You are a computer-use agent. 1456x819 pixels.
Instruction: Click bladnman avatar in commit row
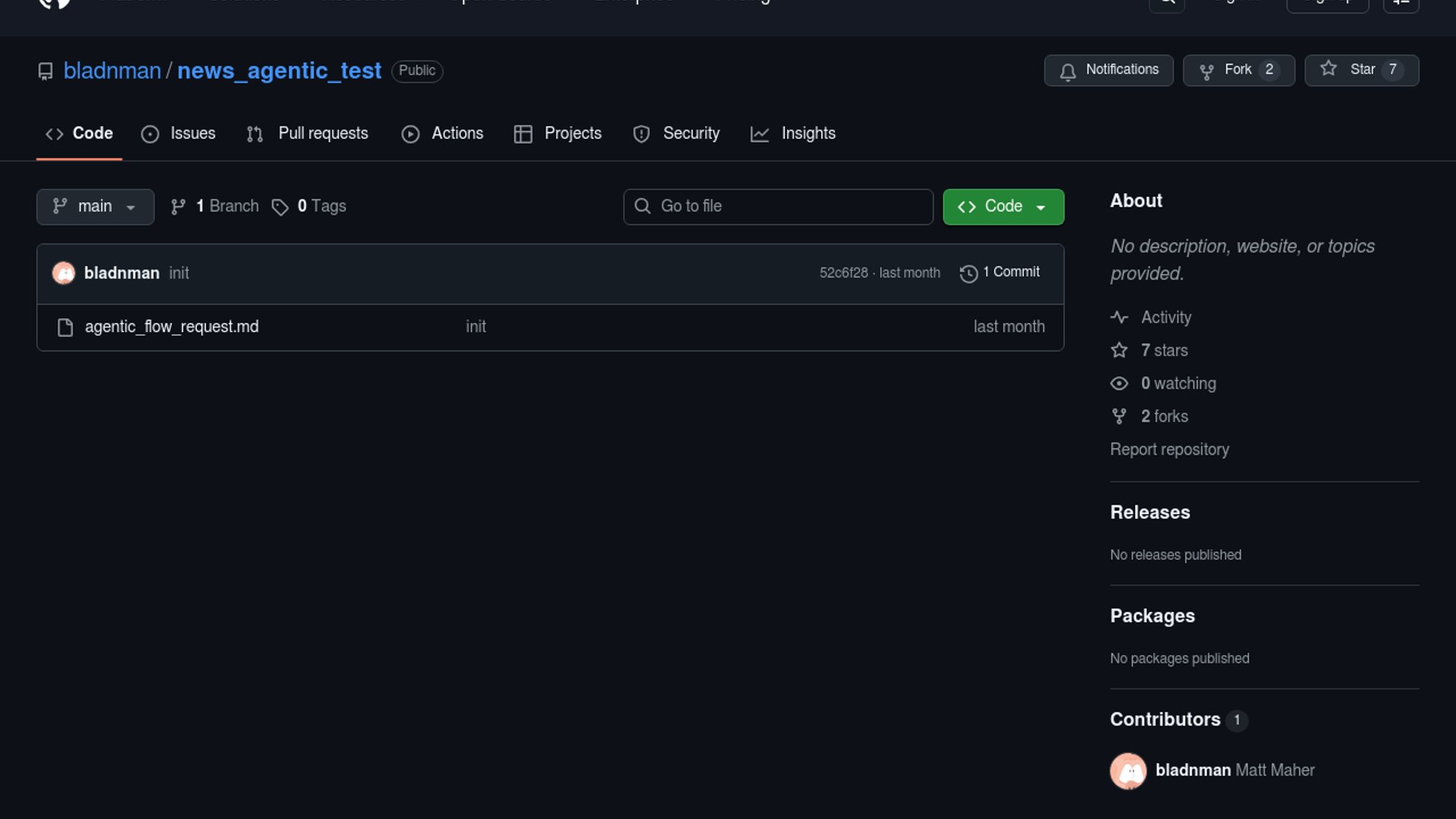64,273
